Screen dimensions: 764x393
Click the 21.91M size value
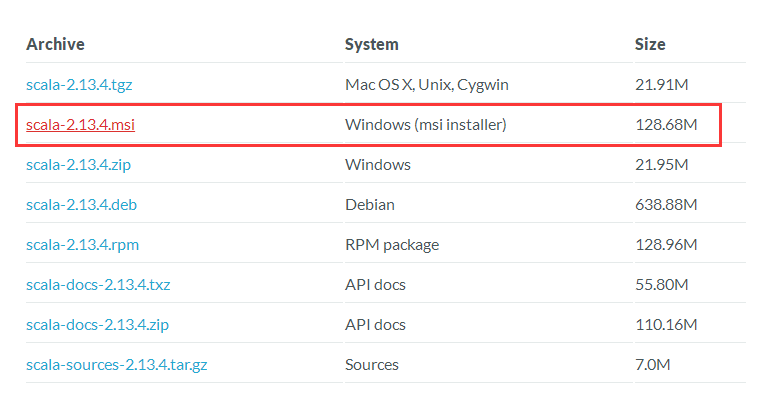[662, 85]
